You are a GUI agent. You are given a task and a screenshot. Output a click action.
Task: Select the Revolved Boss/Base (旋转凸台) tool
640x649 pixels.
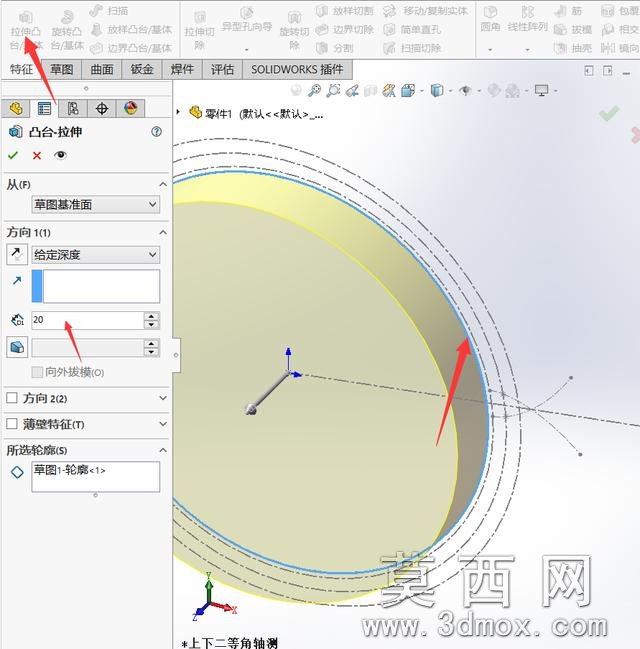click(67, 30)
